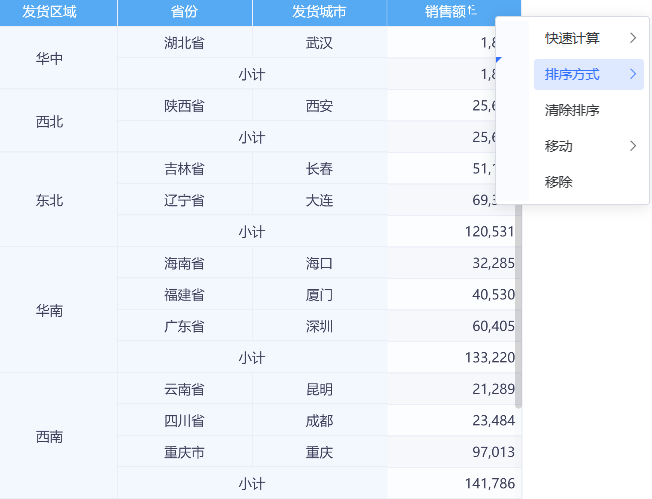
Task: Click the 重庆 city cell
Action: (319, 452)
